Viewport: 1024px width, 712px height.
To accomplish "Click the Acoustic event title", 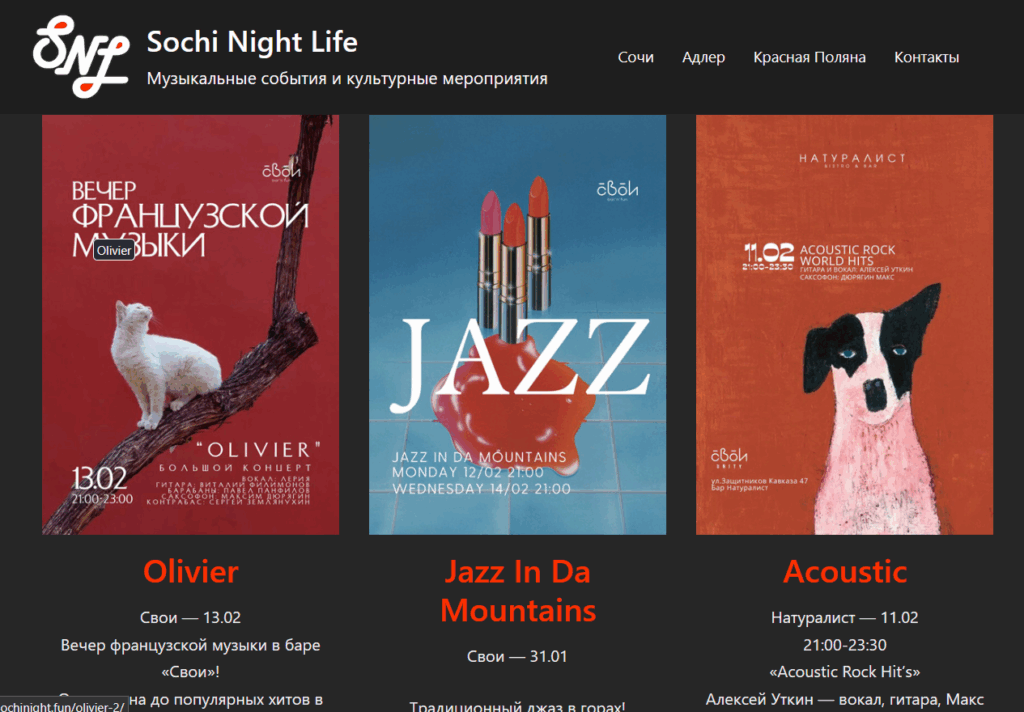I will (x=844, y=572).
